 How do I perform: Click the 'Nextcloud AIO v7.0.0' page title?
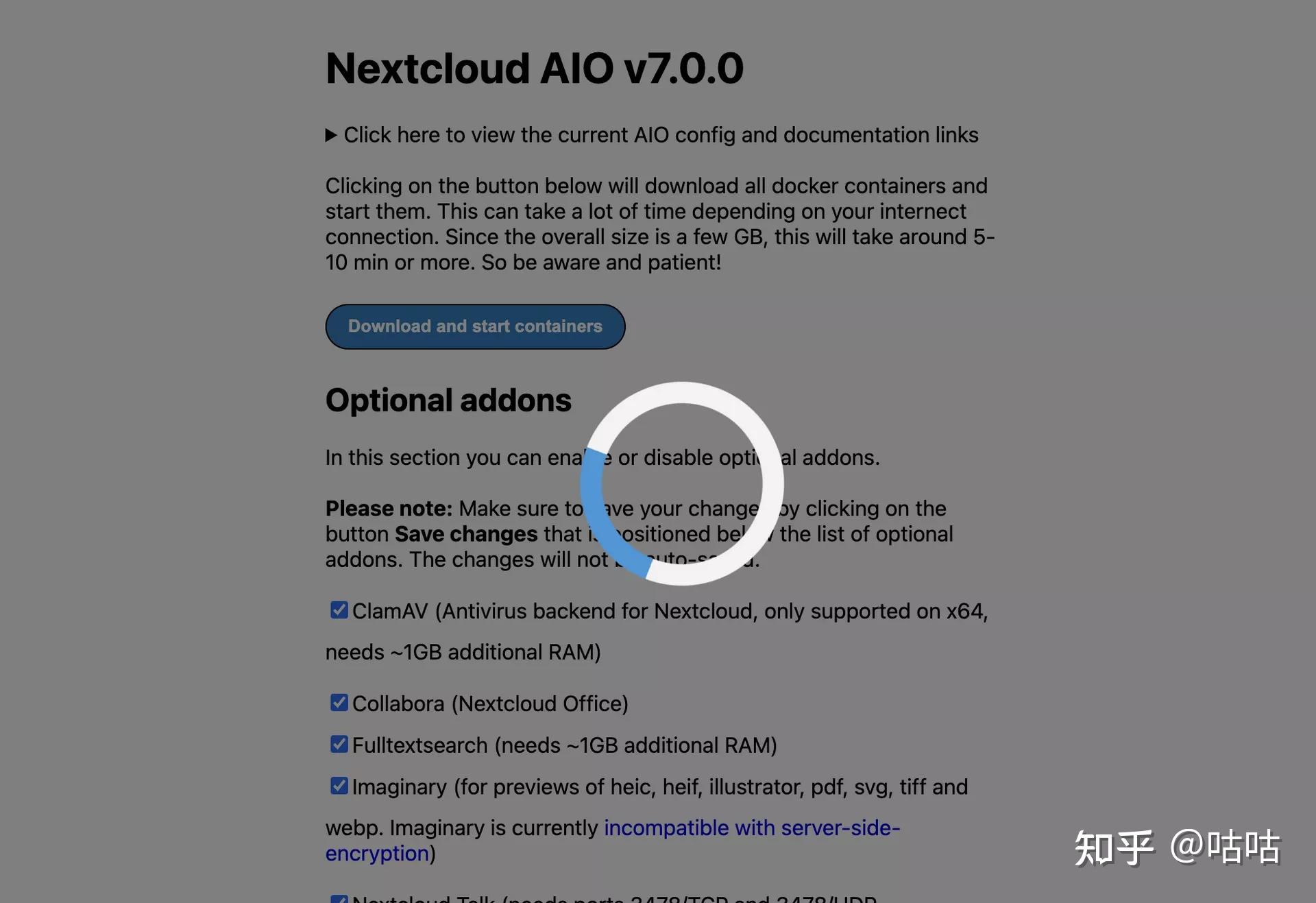tap(535, 68)
